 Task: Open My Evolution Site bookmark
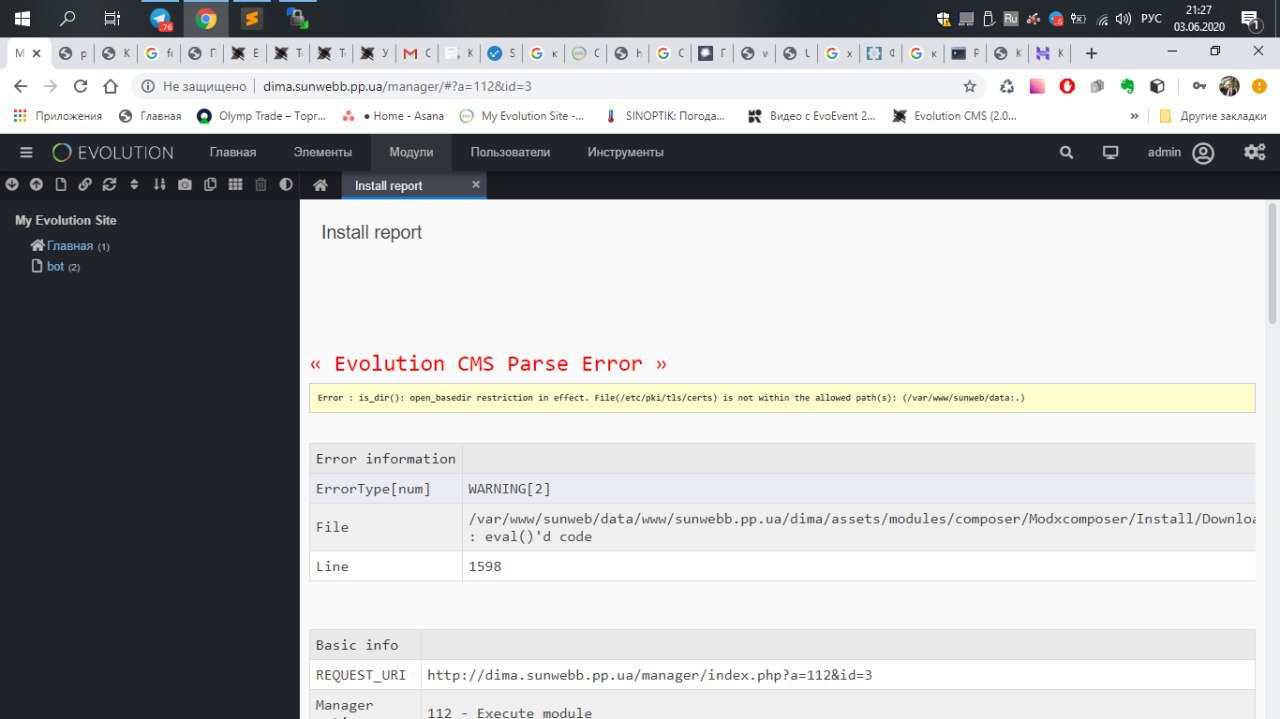click(x=523, y=116)
